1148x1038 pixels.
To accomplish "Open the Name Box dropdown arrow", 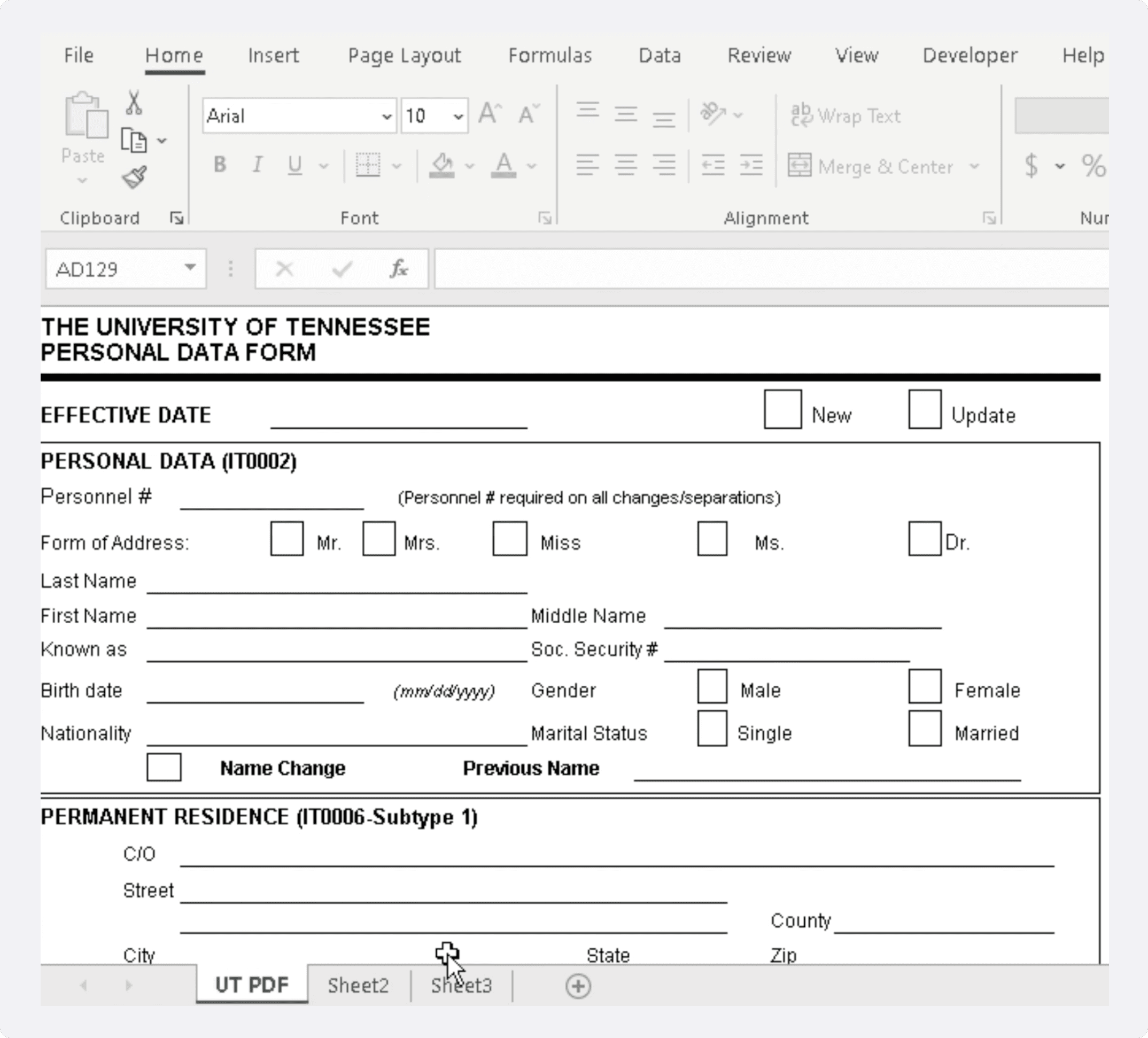I will [x=190, y=268].
